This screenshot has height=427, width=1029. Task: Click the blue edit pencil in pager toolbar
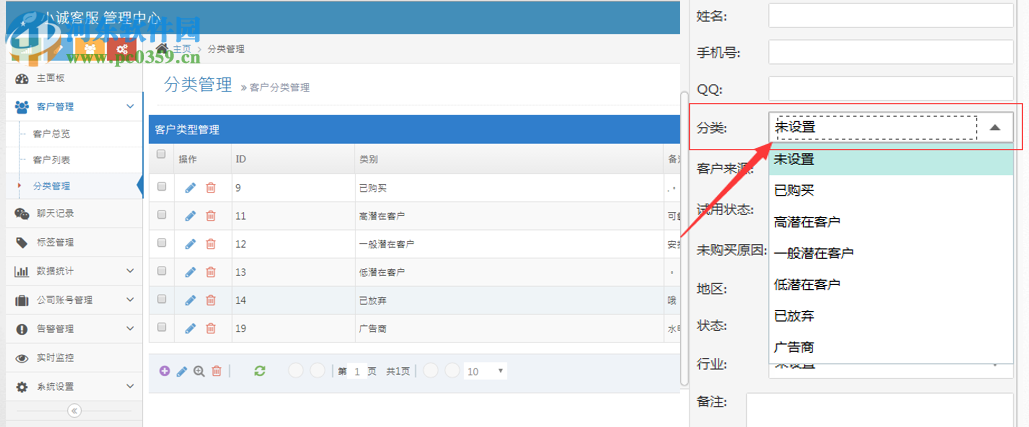click(182, 371)
